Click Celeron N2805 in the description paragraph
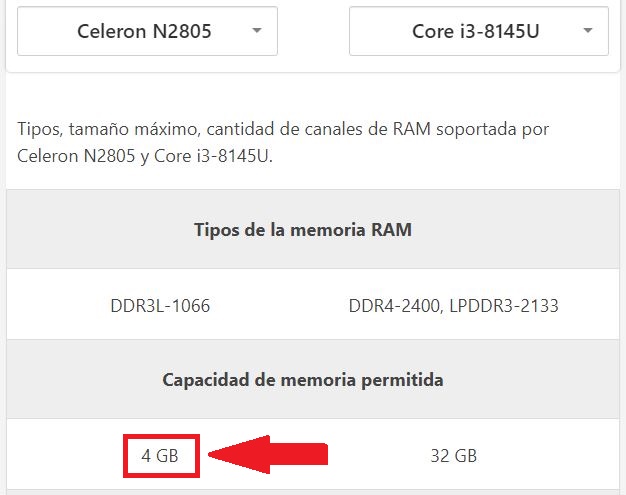The height and width of the screenshot is (495, 626). pos(76,156)
